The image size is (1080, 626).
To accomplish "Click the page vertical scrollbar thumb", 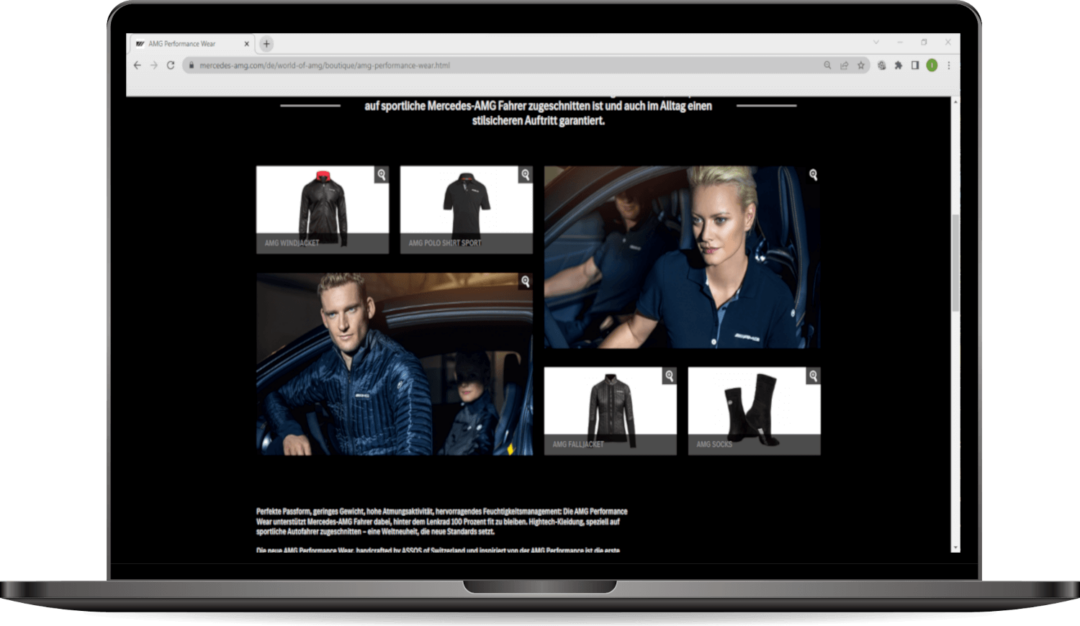I will click(955, 262).
